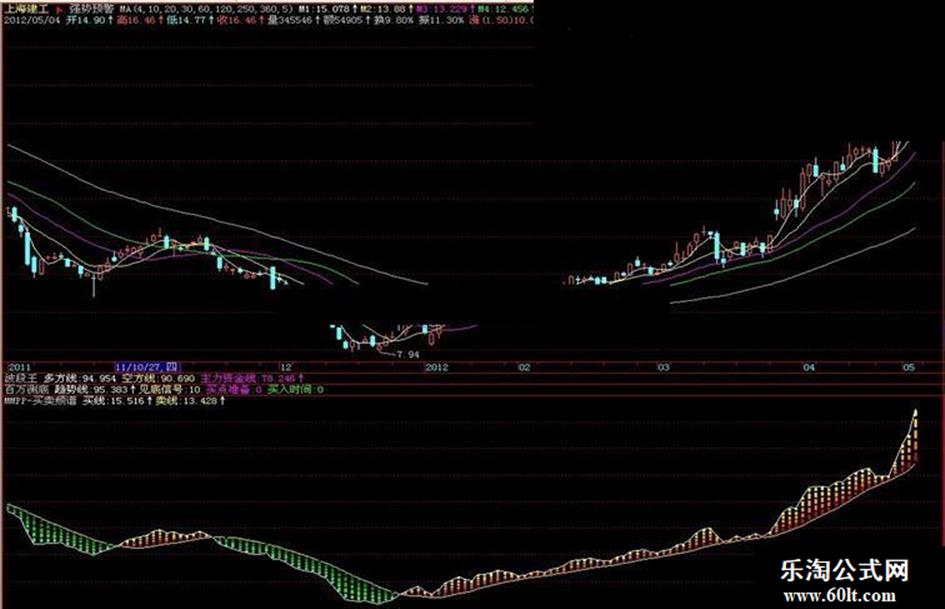This screenshot has width=945, height=609.
Task: Click the 波段王 indicator name
Action: [x=20, y=379]
